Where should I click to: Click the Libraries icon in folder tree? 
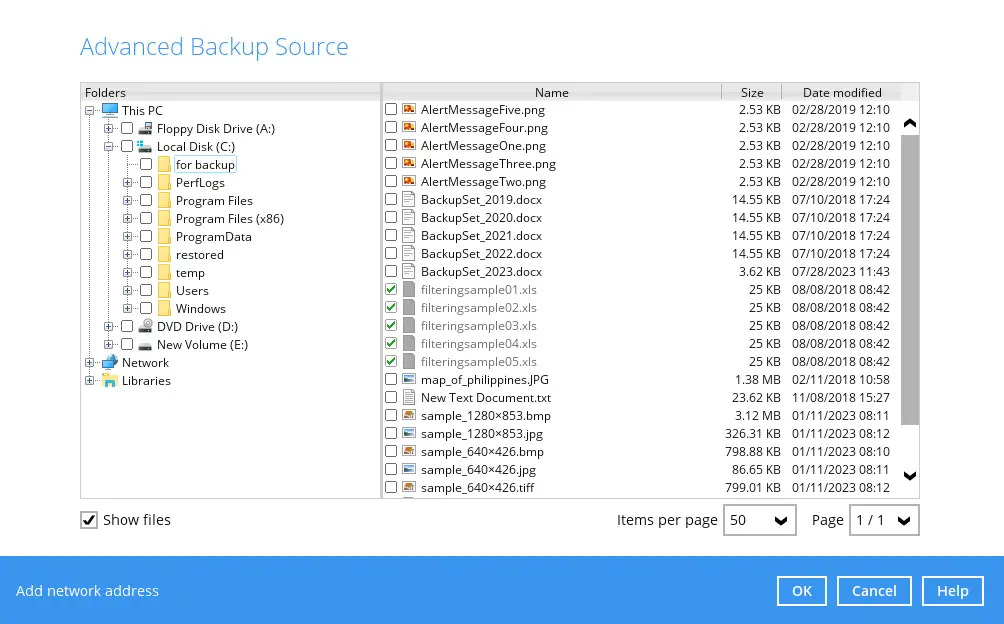(x=110, y=381)
